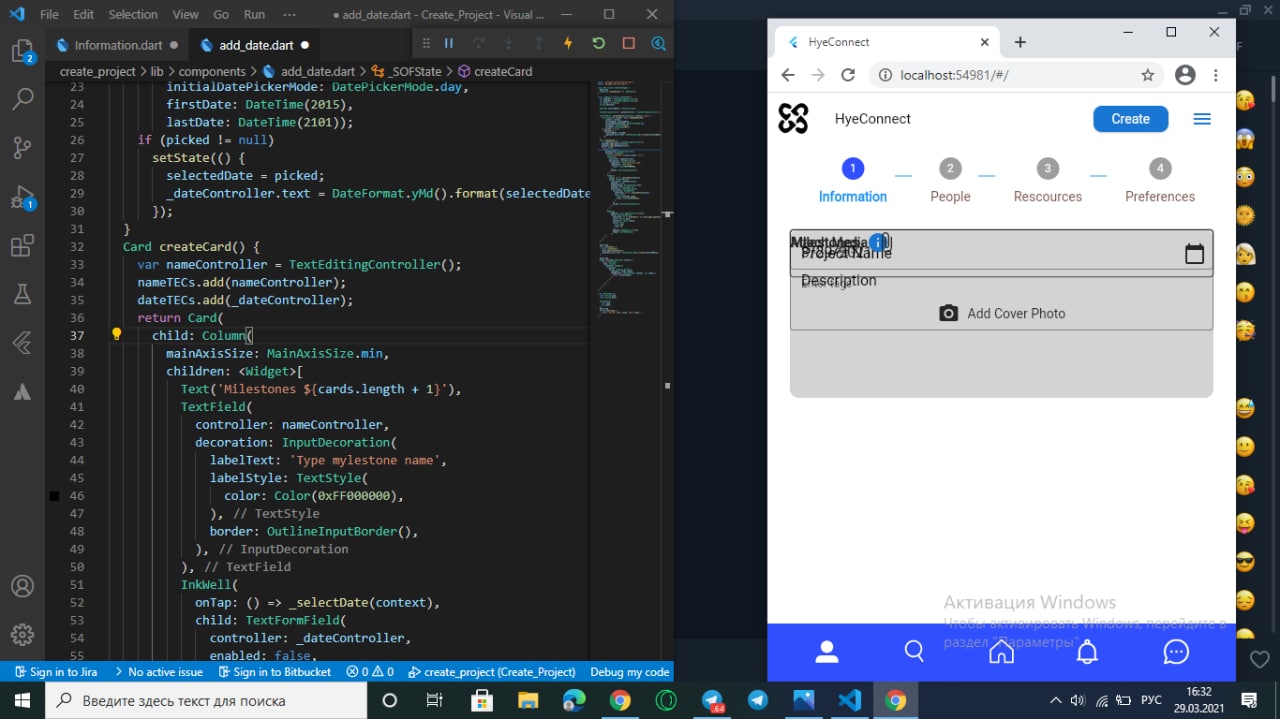Click Debug my code status item
Viewport: 1280px width, 719px height.
[x=630, y=672]
